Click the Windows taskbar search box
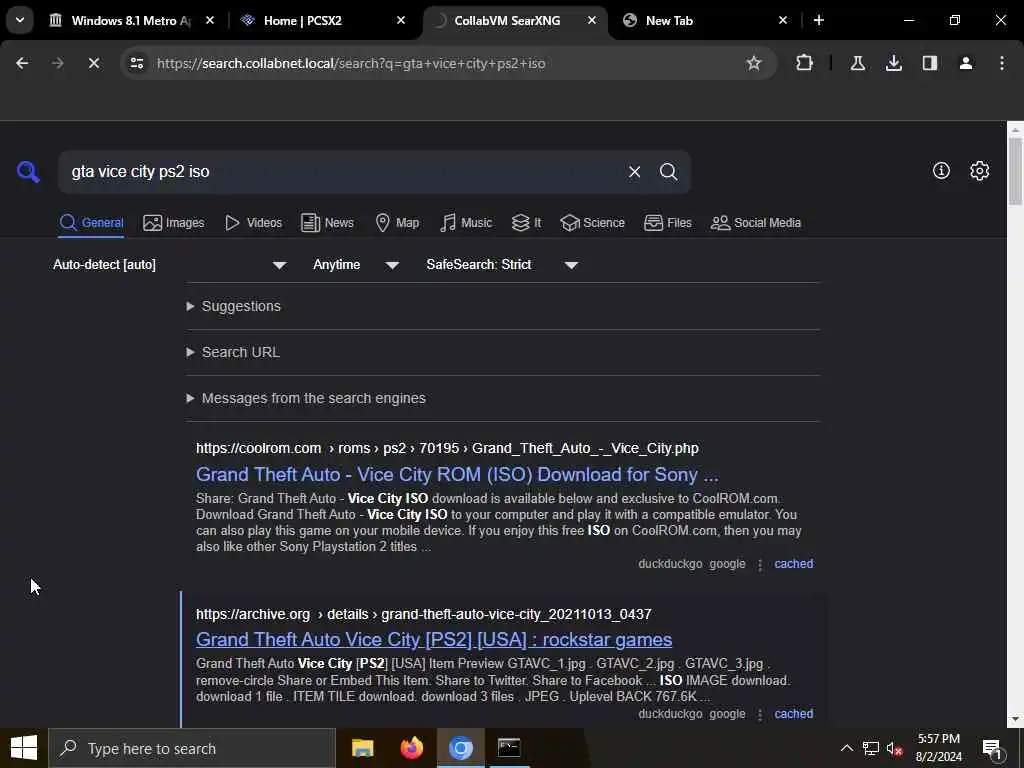 pos(192,748)
